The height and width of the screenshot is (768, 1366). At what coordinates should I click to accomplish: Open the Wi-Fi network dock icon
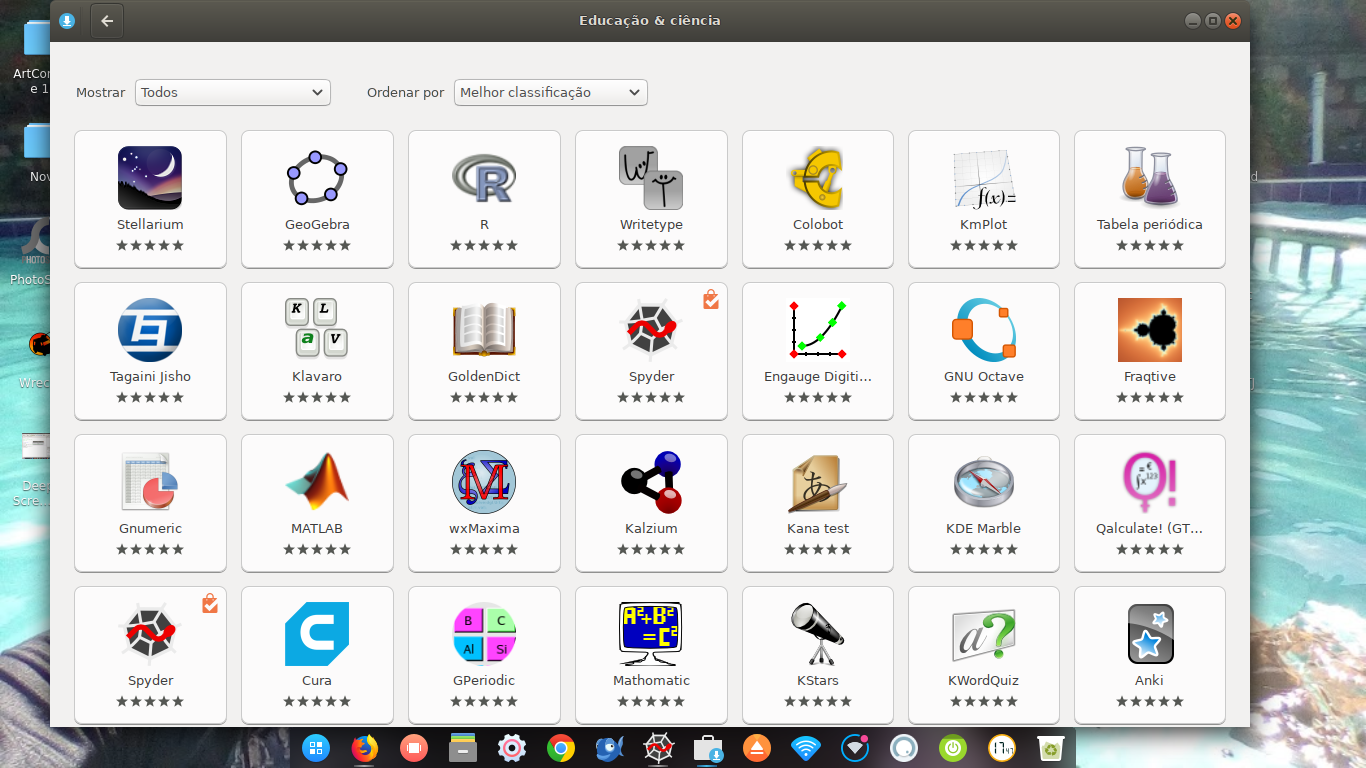click(x=805, y=748)
